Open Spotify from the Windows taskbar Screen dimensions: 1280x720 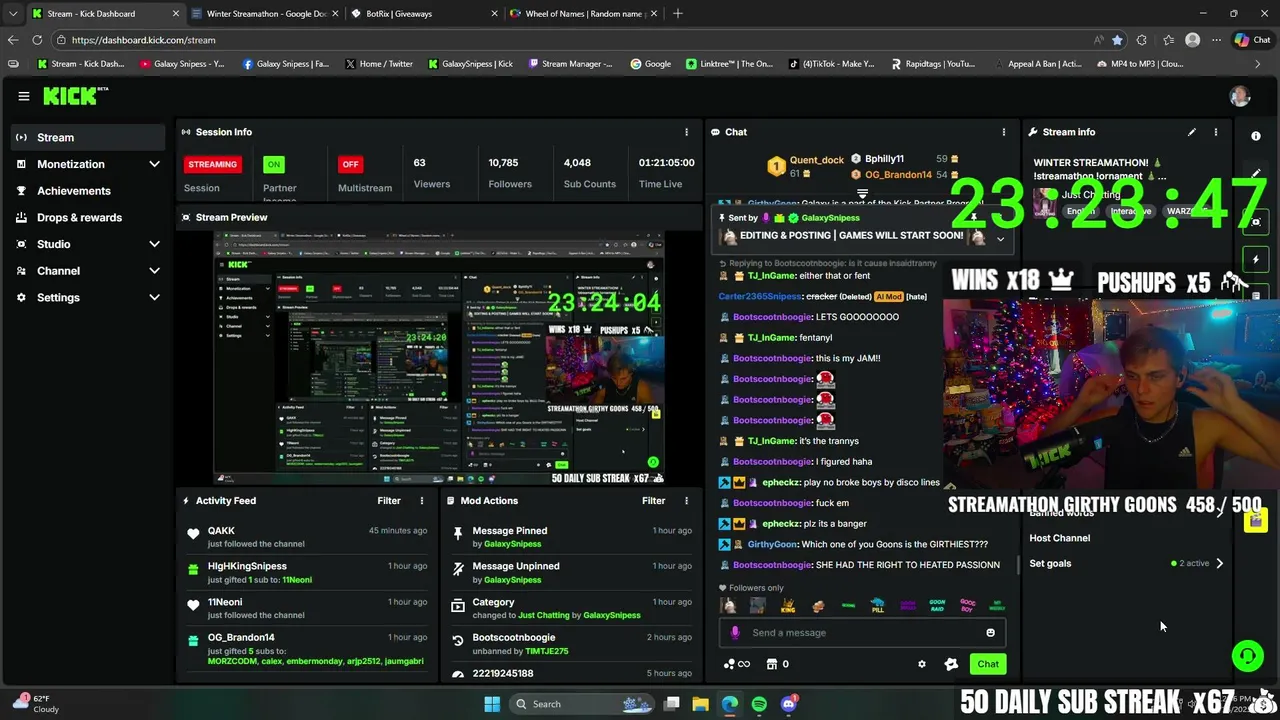pos(759,704)
